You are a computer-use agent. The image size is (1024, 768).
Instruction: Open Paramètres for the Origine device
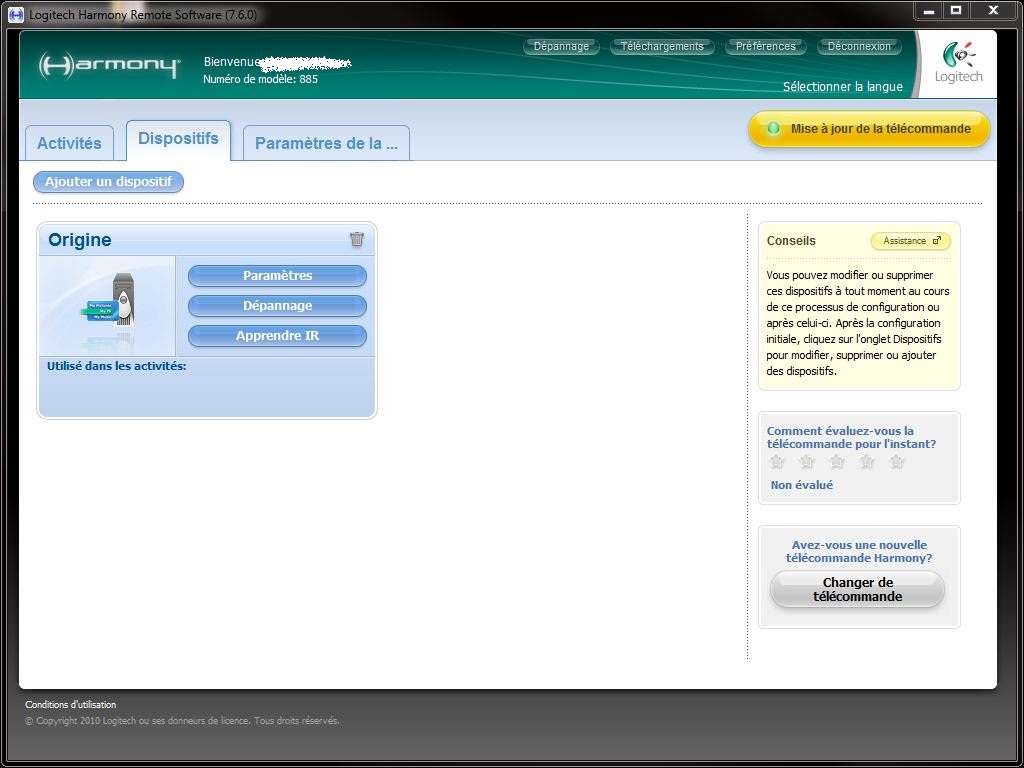click(x=278, y=276)
